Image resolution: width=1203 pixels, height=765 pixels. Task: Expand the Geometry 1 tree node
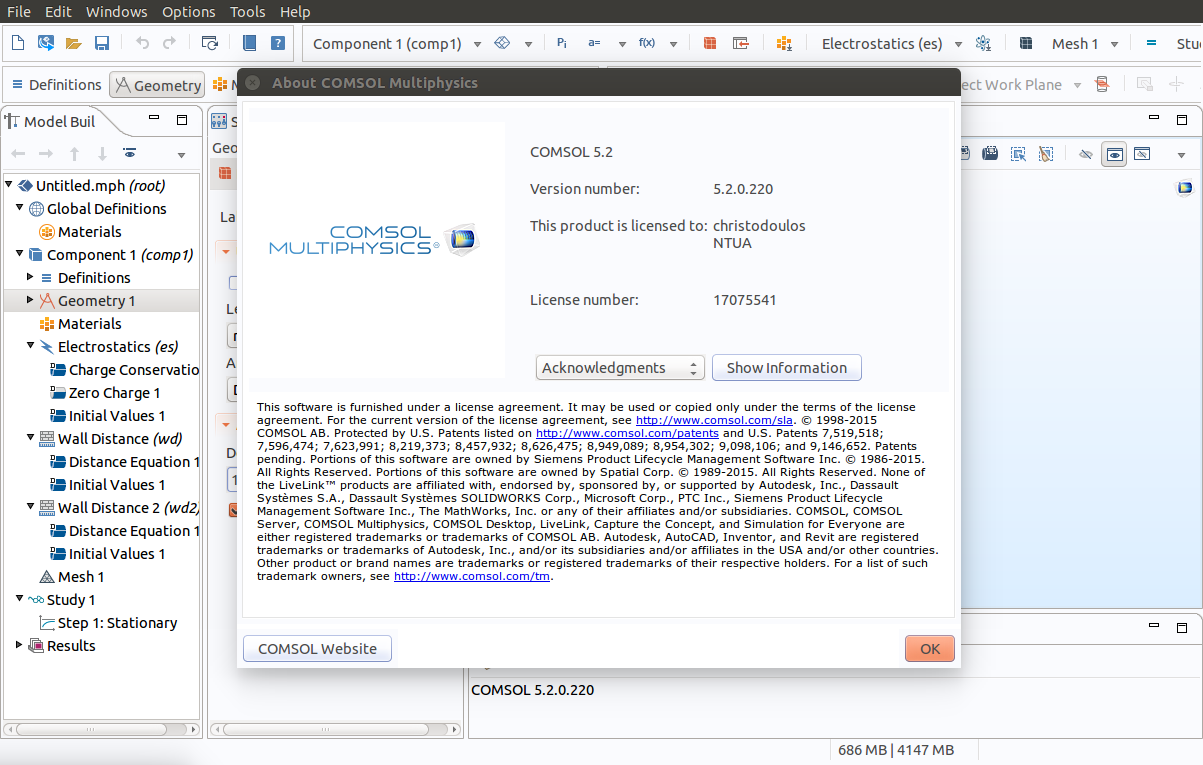tap(30, 300)
